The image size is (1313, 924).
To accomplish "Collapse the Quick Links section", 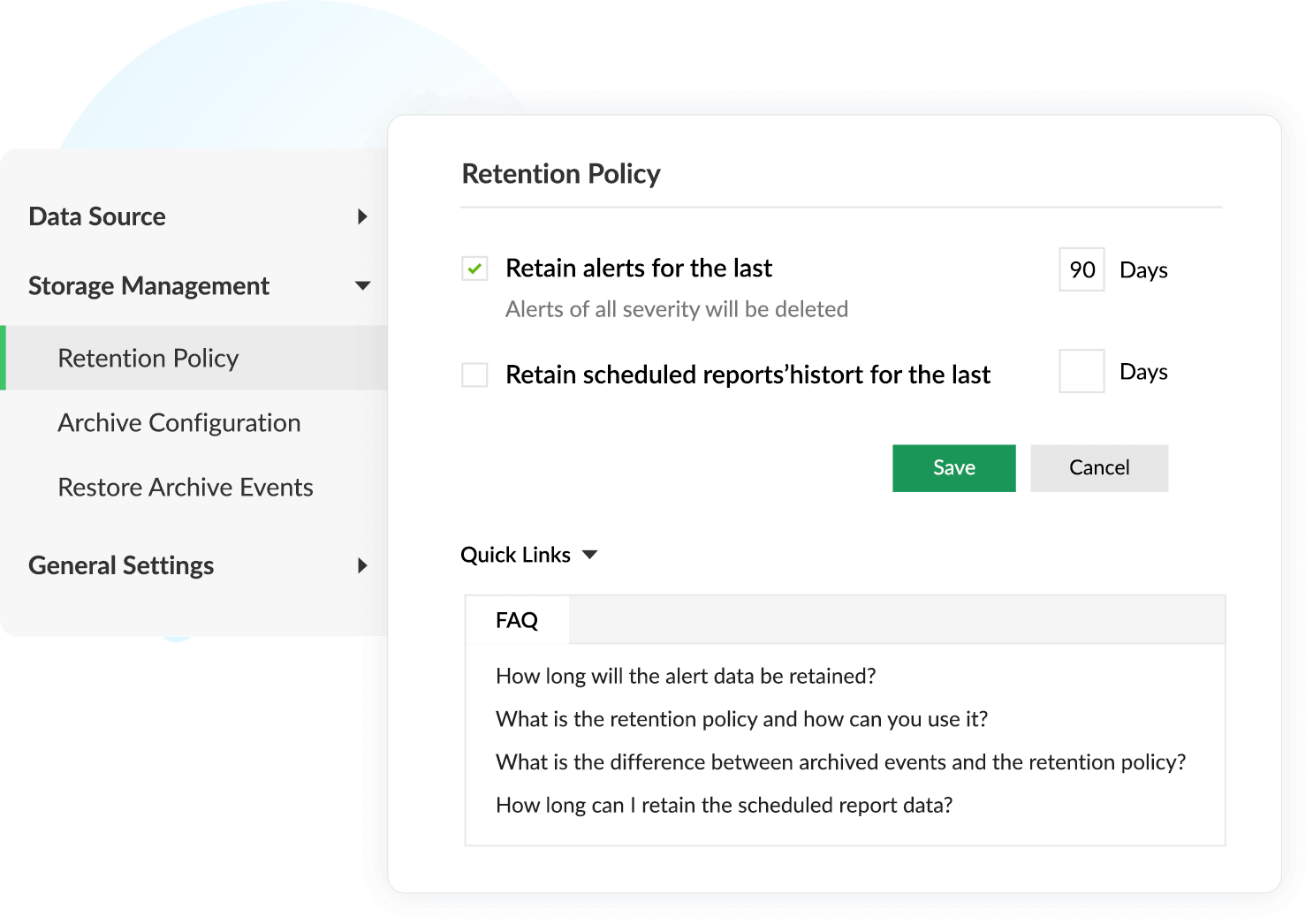I will click(590, 555).
